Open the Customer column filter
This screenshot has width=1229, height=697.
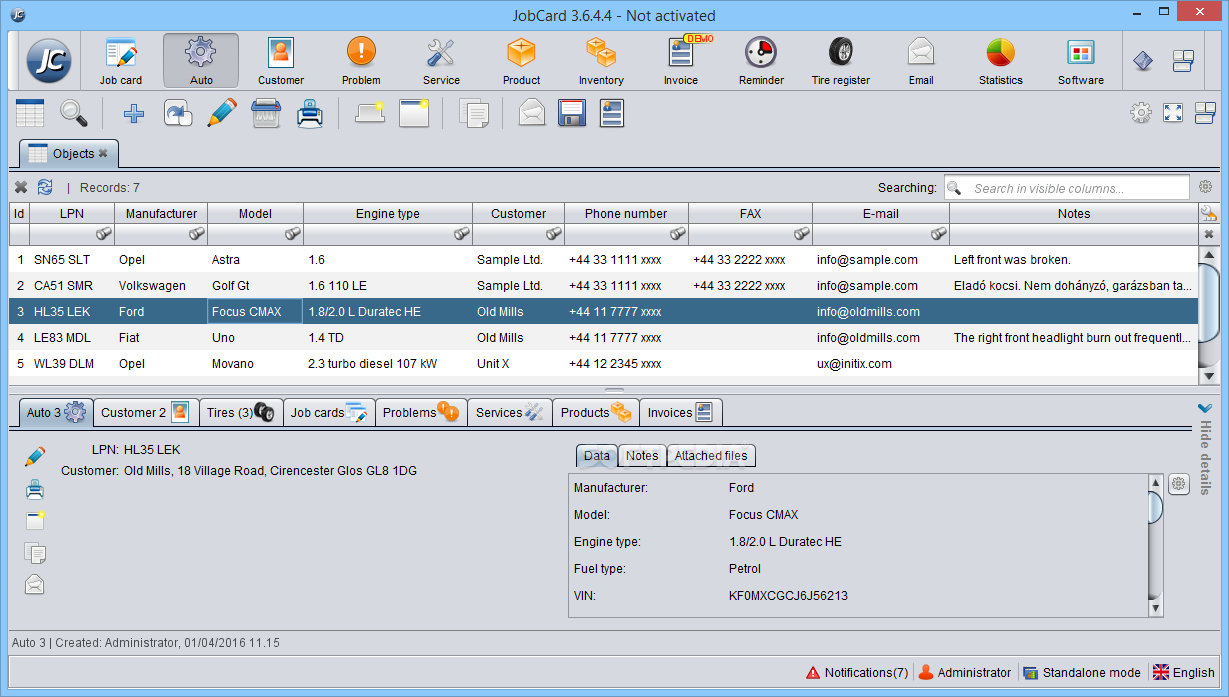[x=554, y=234]
